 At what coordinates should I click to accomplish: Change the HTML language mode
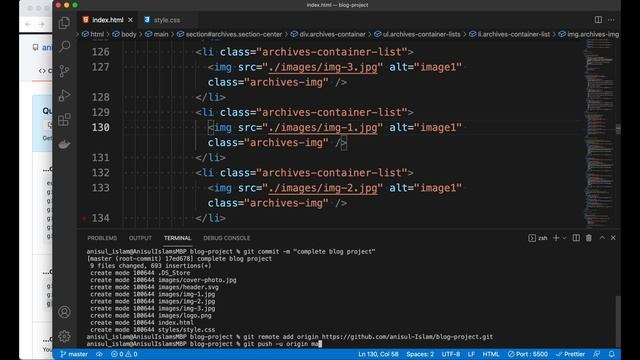pos(491,354)
